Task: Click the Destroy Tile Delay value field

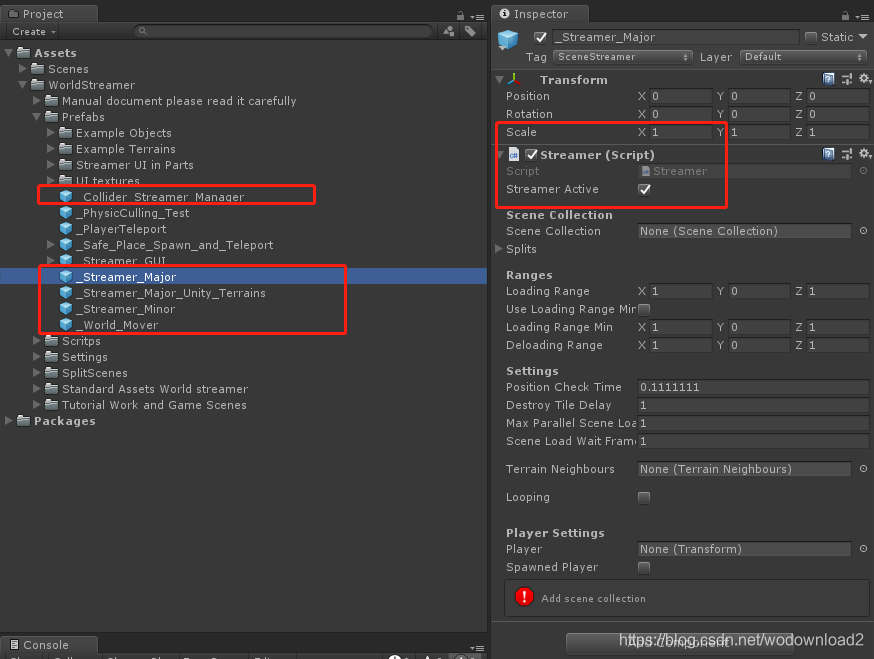Action: click(x=753, y=405)
